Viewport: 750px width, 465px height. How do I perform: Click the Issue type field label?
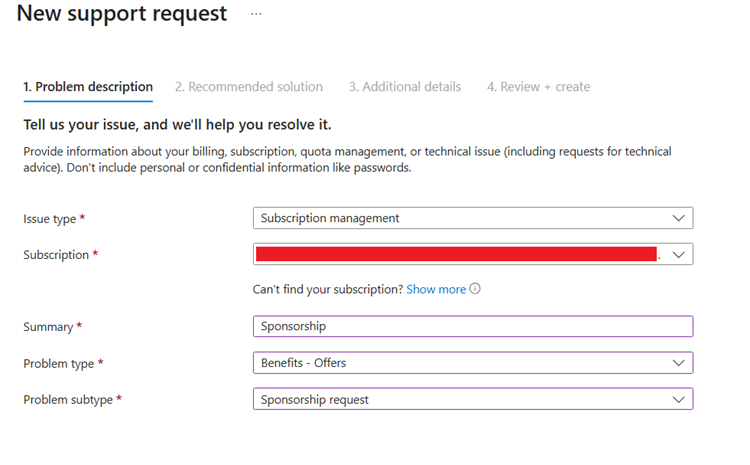point(52,218)
